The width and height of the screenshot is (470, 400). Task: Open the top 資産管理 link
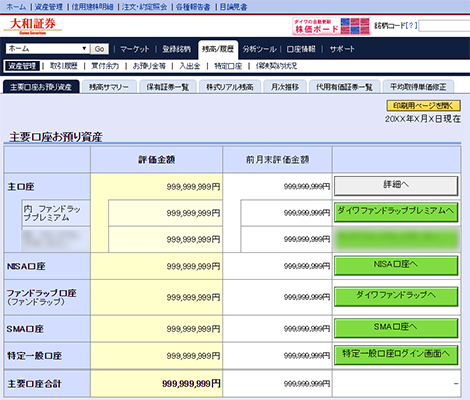pos(49,7)
